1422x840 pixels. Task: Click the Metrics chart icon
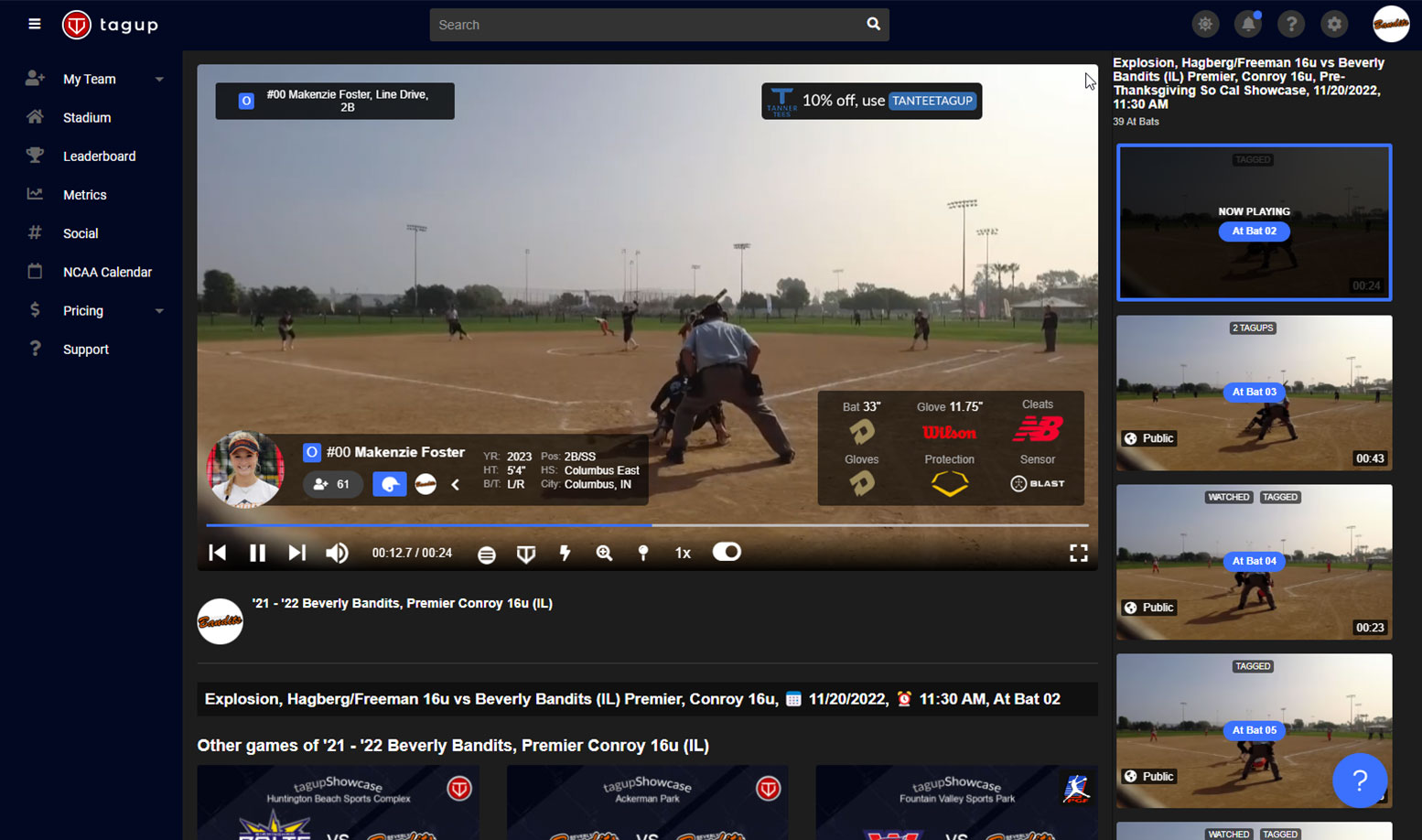click(x=34, y=194)
